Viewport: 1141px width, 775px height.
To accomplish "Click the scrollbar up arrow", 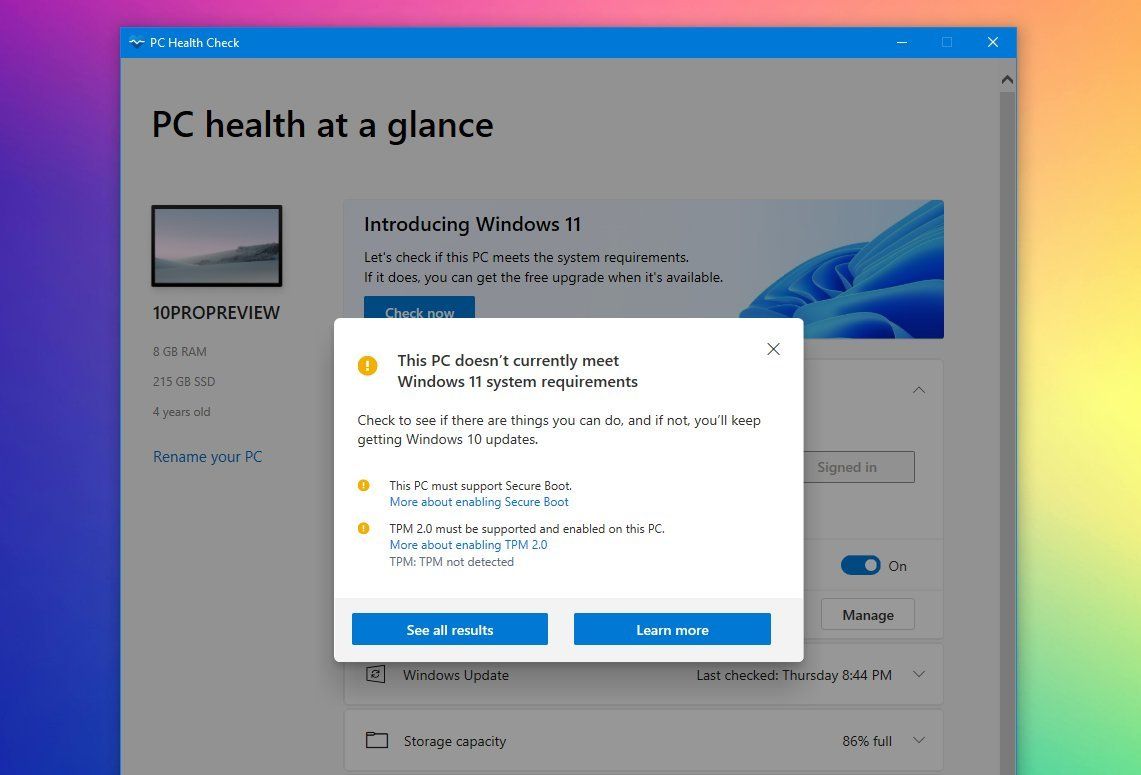I will 1007,78.
